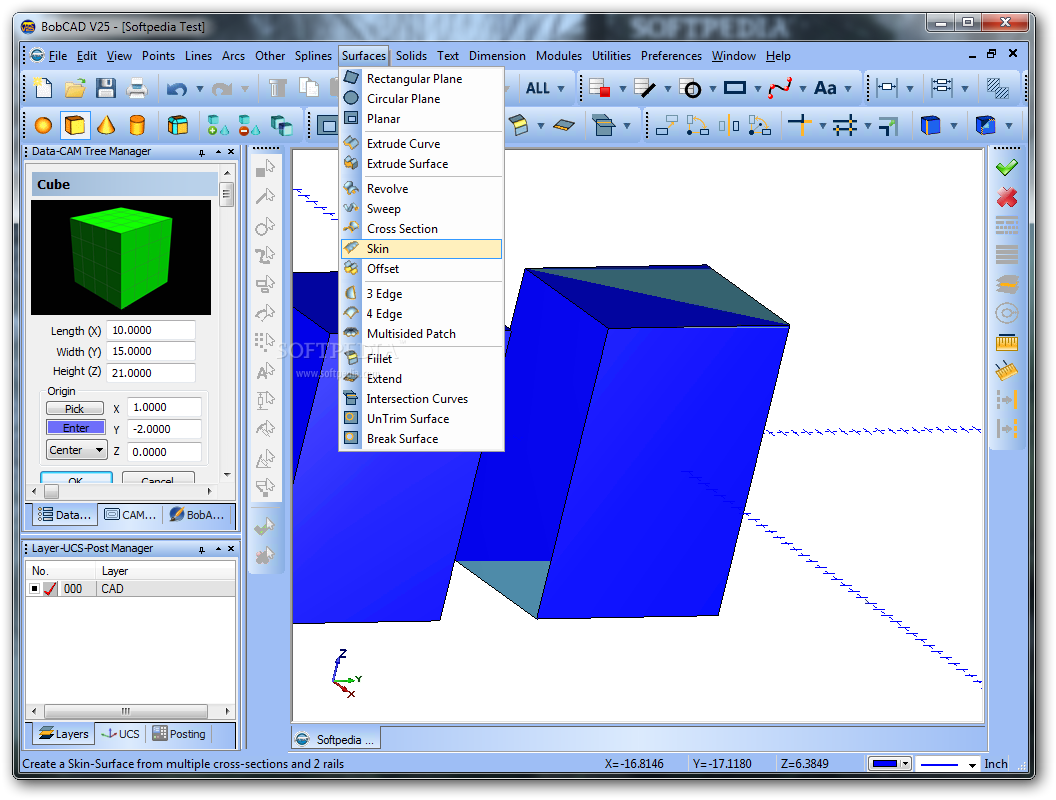Viewport: 1056px width, 800px height.
Task: Click the mirror entities icon
Action: [x=729, y=125]
